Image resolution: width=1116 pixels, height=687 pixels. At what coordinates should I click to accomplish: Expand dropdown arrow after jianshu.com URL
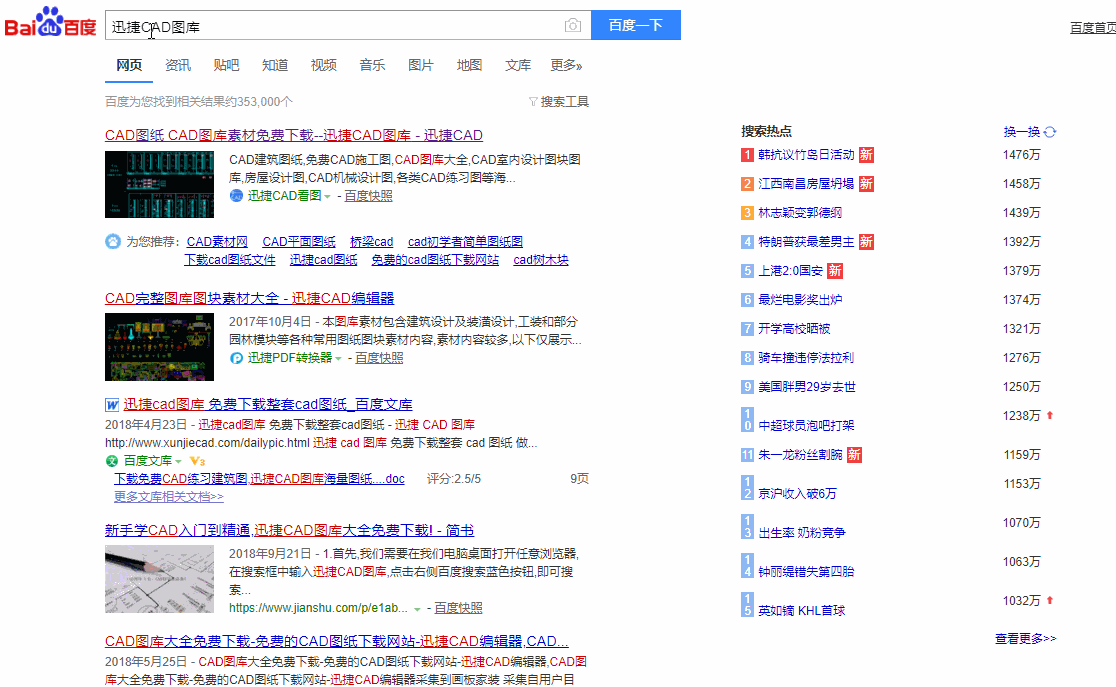coord(418,609)
